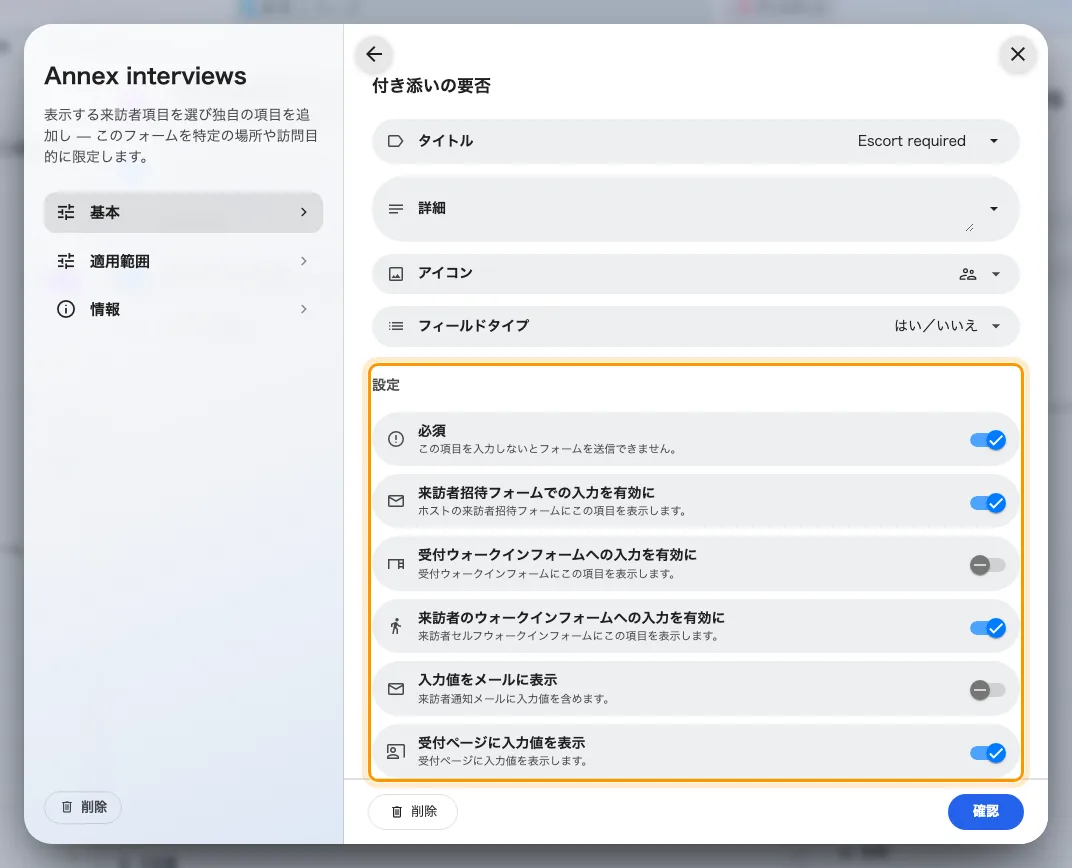The image size is (1072, 868).
Task: Enable 受付ウォークインフォームへの入力を有効に switch
Action: click(x=987, y=565)
